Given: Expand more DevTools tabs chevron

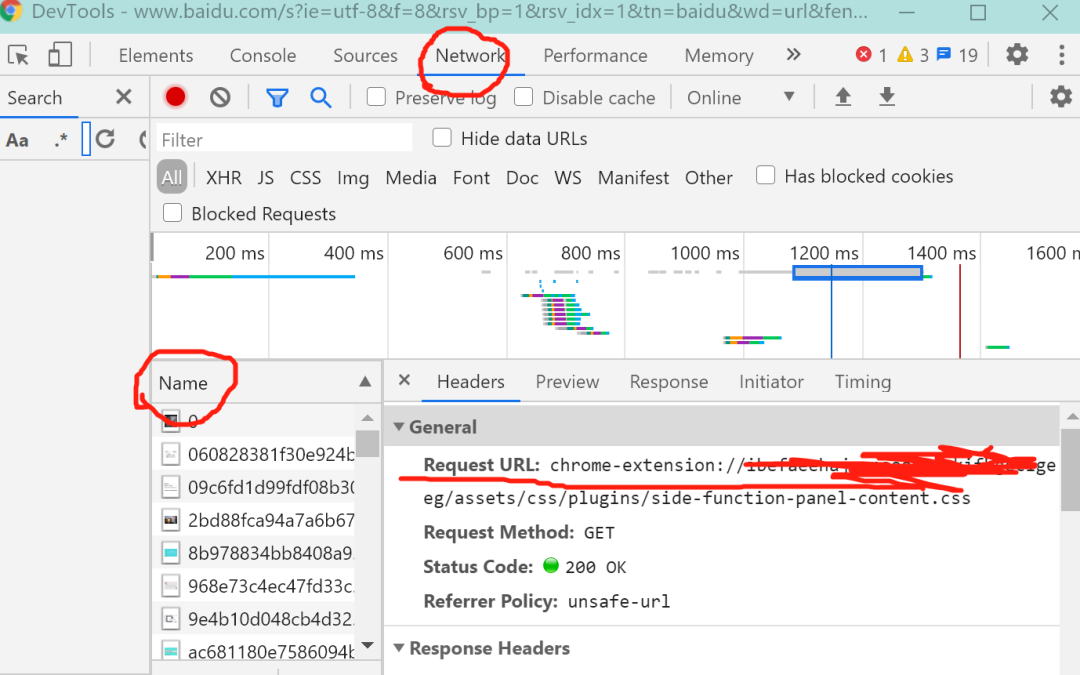Looking at the screenshot, I should [793, 54].
